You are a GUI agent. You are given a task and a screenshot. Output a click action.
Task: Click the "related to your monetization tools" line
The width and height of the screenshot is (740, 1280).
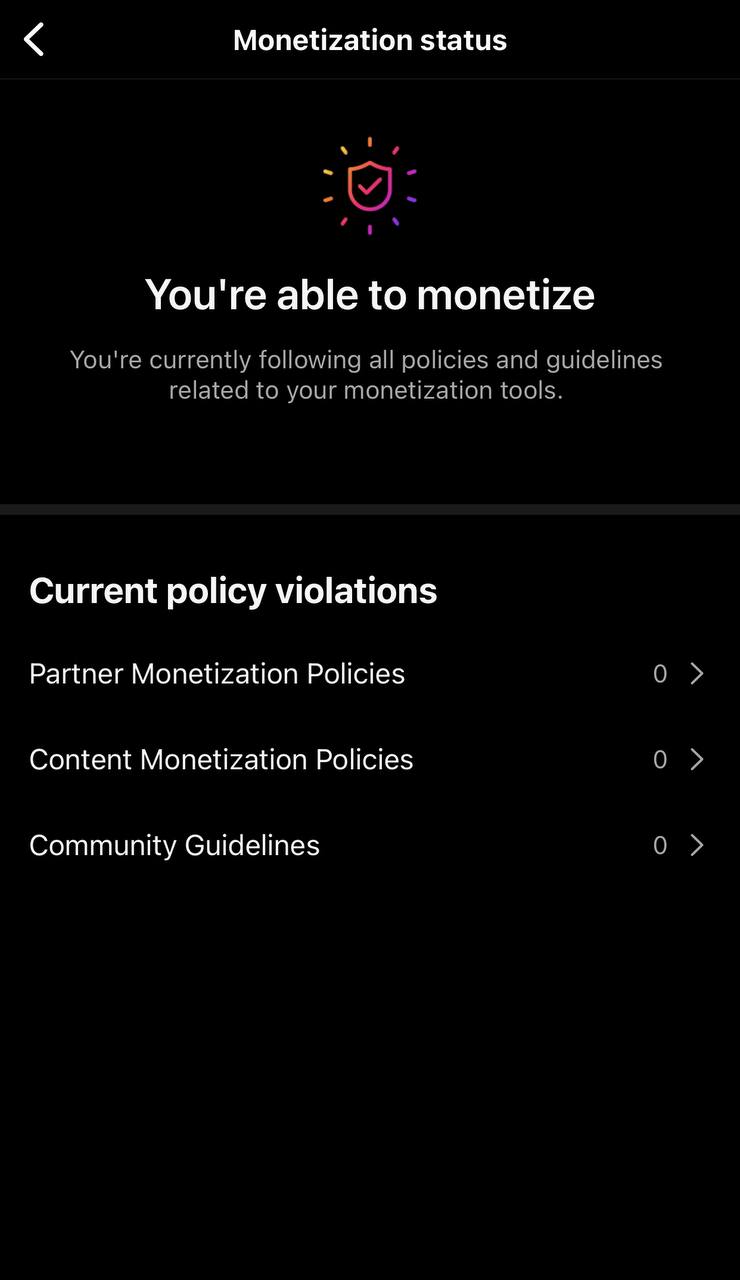click(366, 389)
